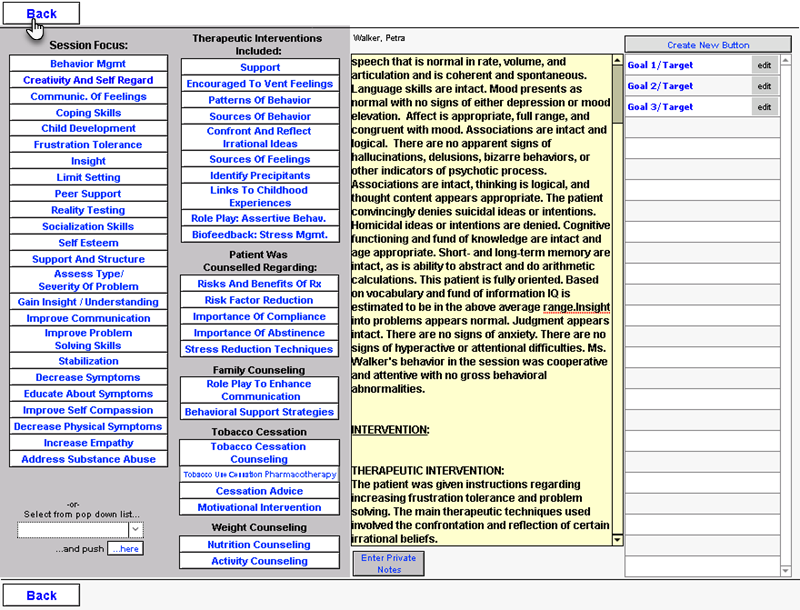
Task: Push the "...here" button
Action: pyautogui.click(x=127, y=548)
